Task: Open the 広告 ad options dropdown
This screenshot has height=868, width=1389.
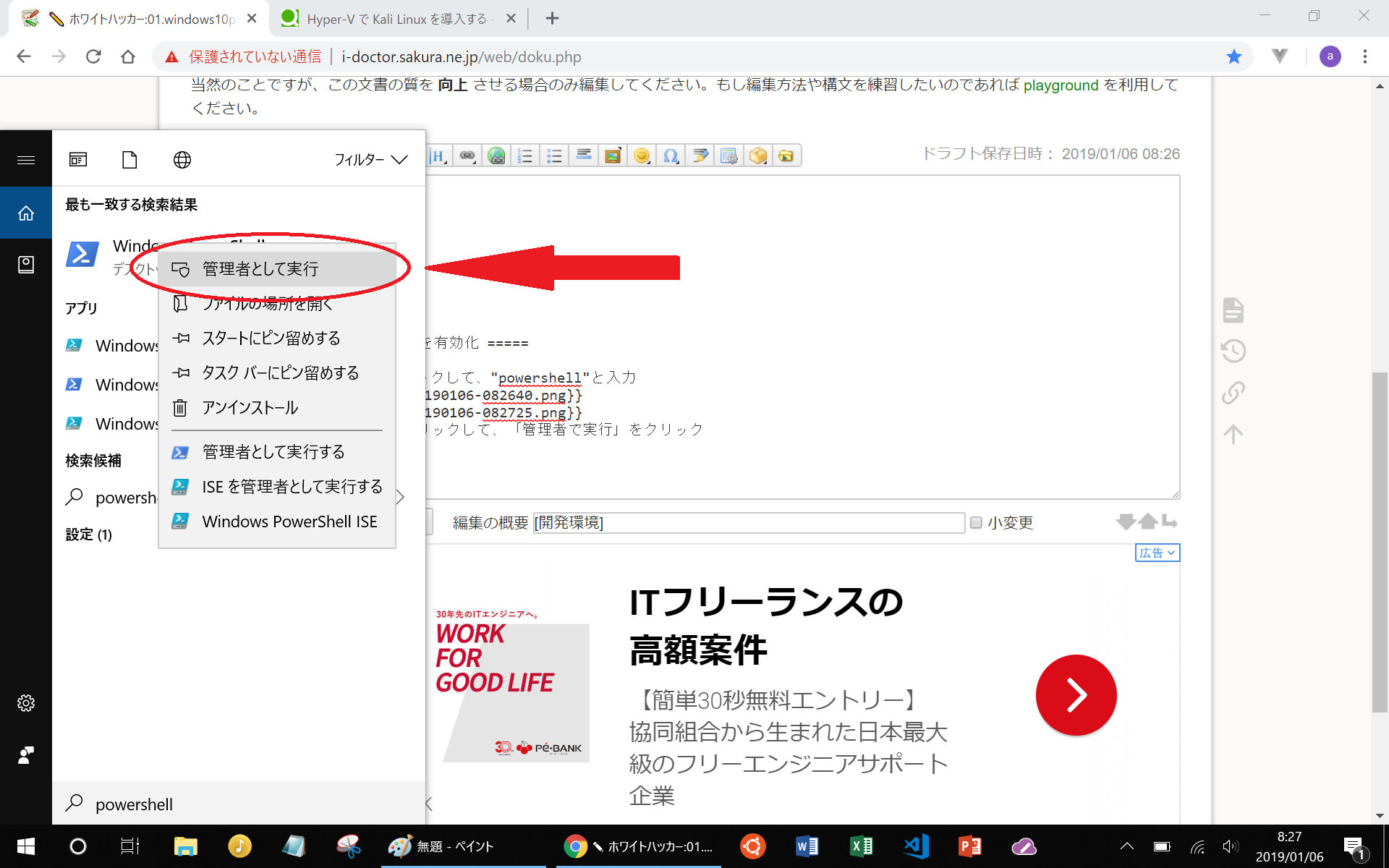Action: [1157, 553]
